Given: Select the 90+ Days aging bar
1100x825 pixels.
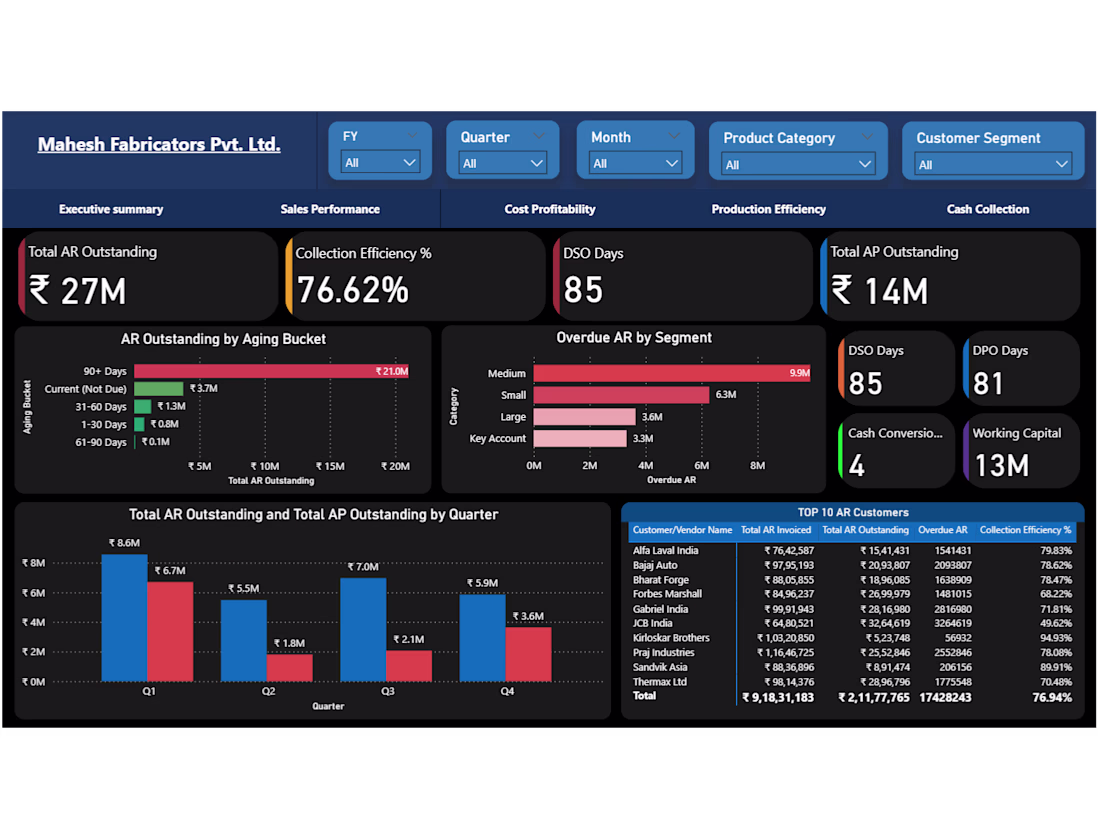Looking at the screenshot, I should pos(271,371).
